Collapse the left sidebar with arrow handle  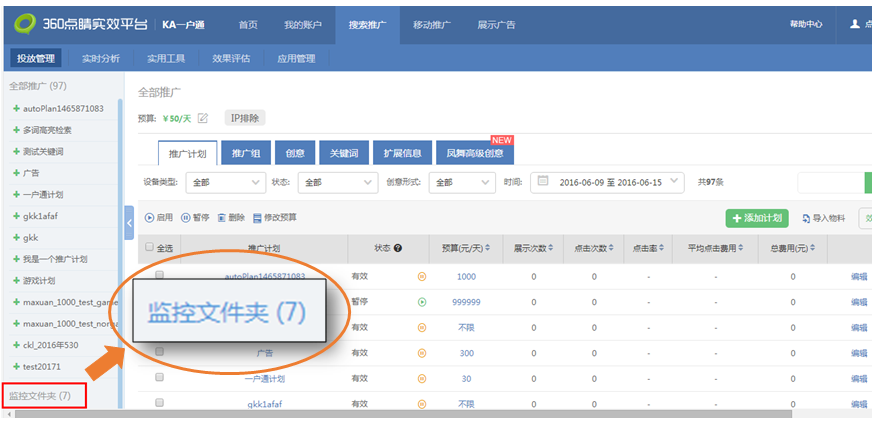click(x=129, y=223)
